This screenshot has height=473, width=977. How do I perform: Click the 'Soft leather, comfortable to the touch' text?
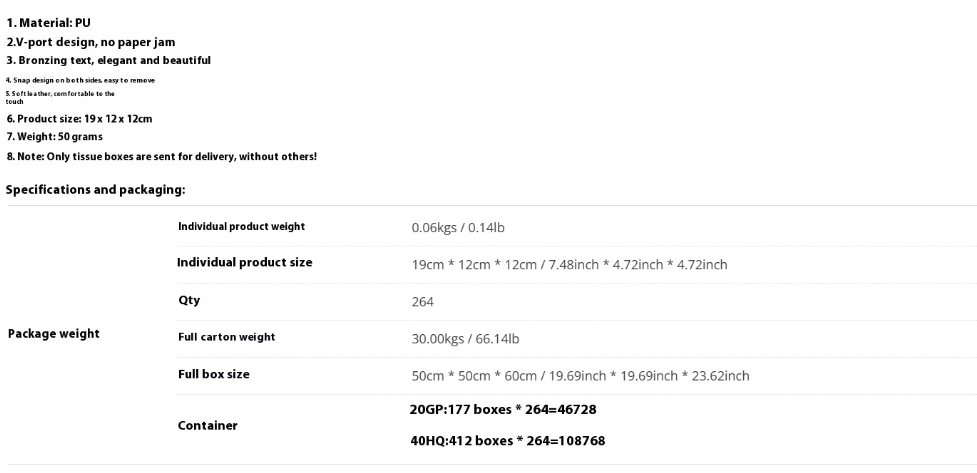click(x=60, y=97)
